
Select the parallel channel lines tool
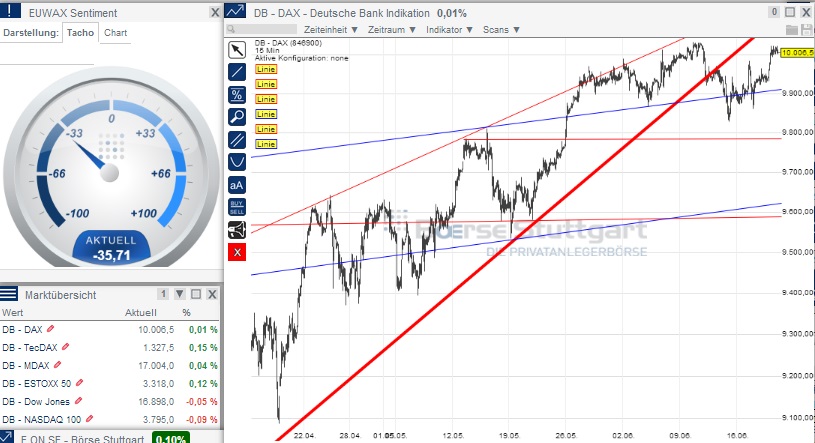point(237,140)
